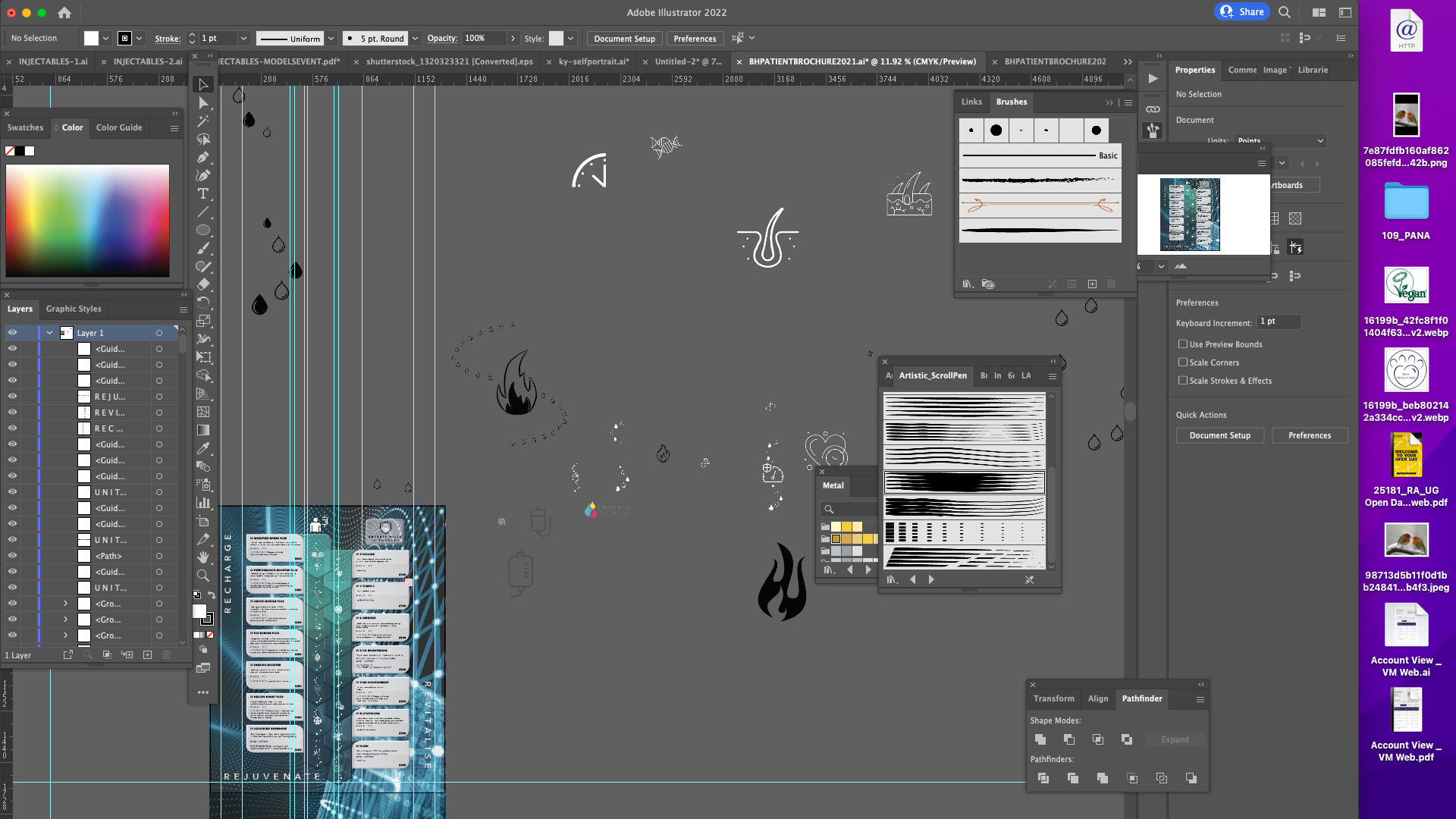Switch to the Align tab
The width and height of the screenshot is (1456, 819).
point(1098,698)
